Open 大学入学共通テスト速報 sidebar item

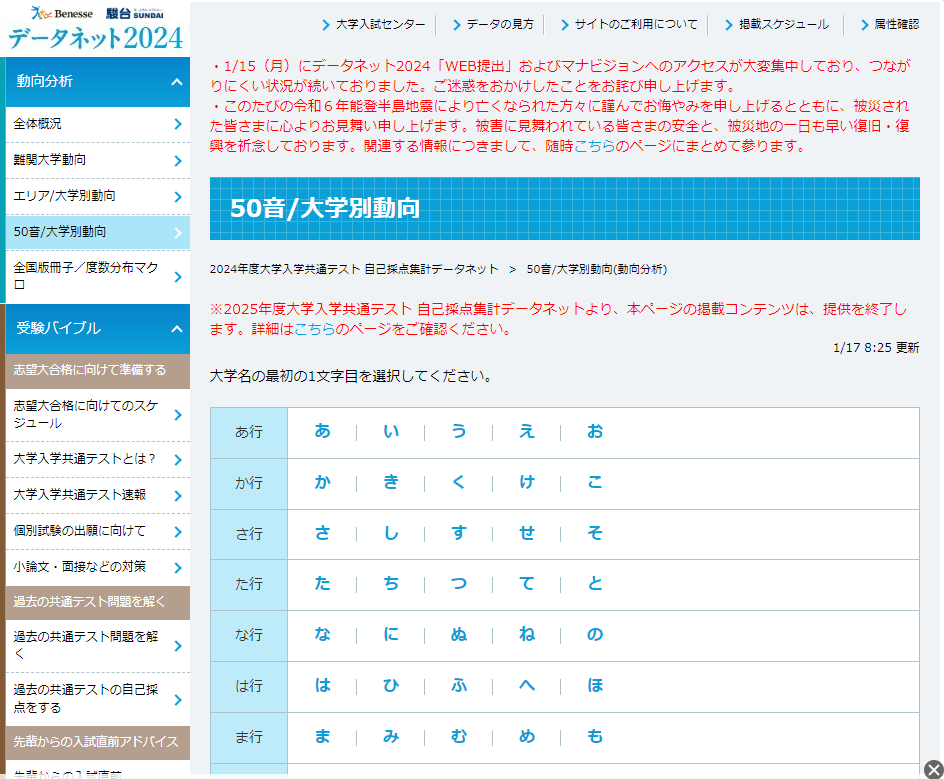point(98,495)
